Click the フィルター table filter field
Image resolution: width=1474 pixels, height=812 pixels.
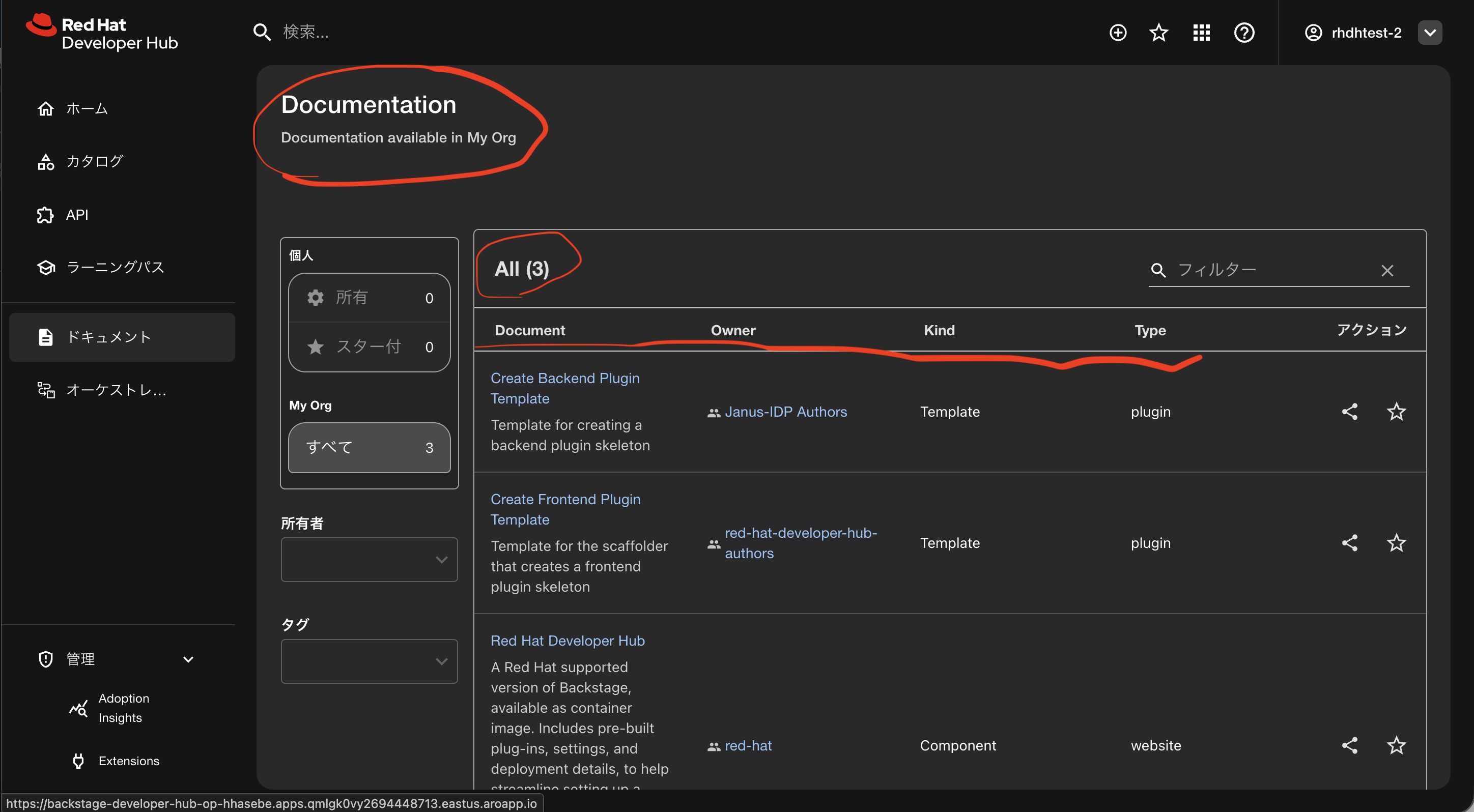pyautogui.click(x=1270, y=270)
